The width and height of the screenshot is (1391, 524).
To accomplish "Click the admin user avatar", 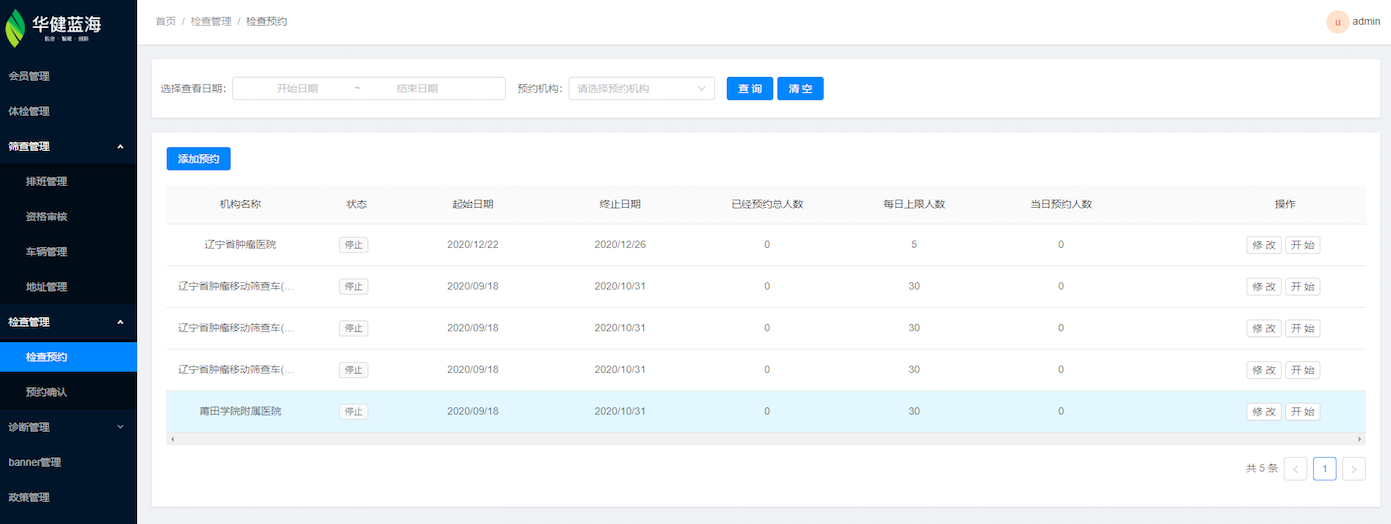I will [x=1337, y=22].
